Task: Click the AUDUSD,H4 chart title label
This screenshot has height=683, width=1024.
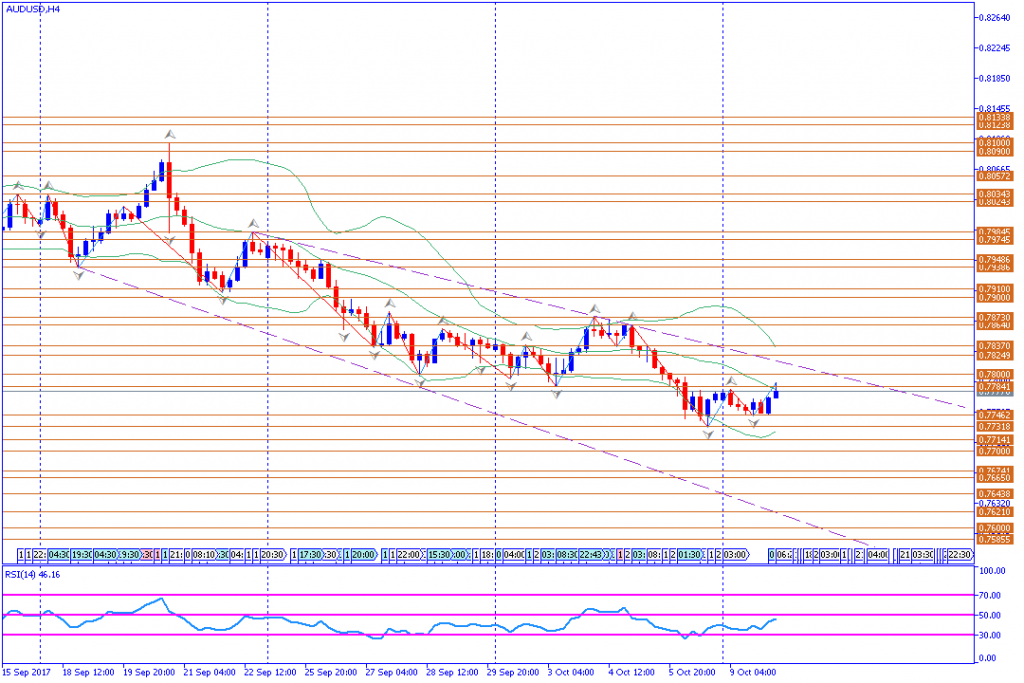Action: [32, 8]
